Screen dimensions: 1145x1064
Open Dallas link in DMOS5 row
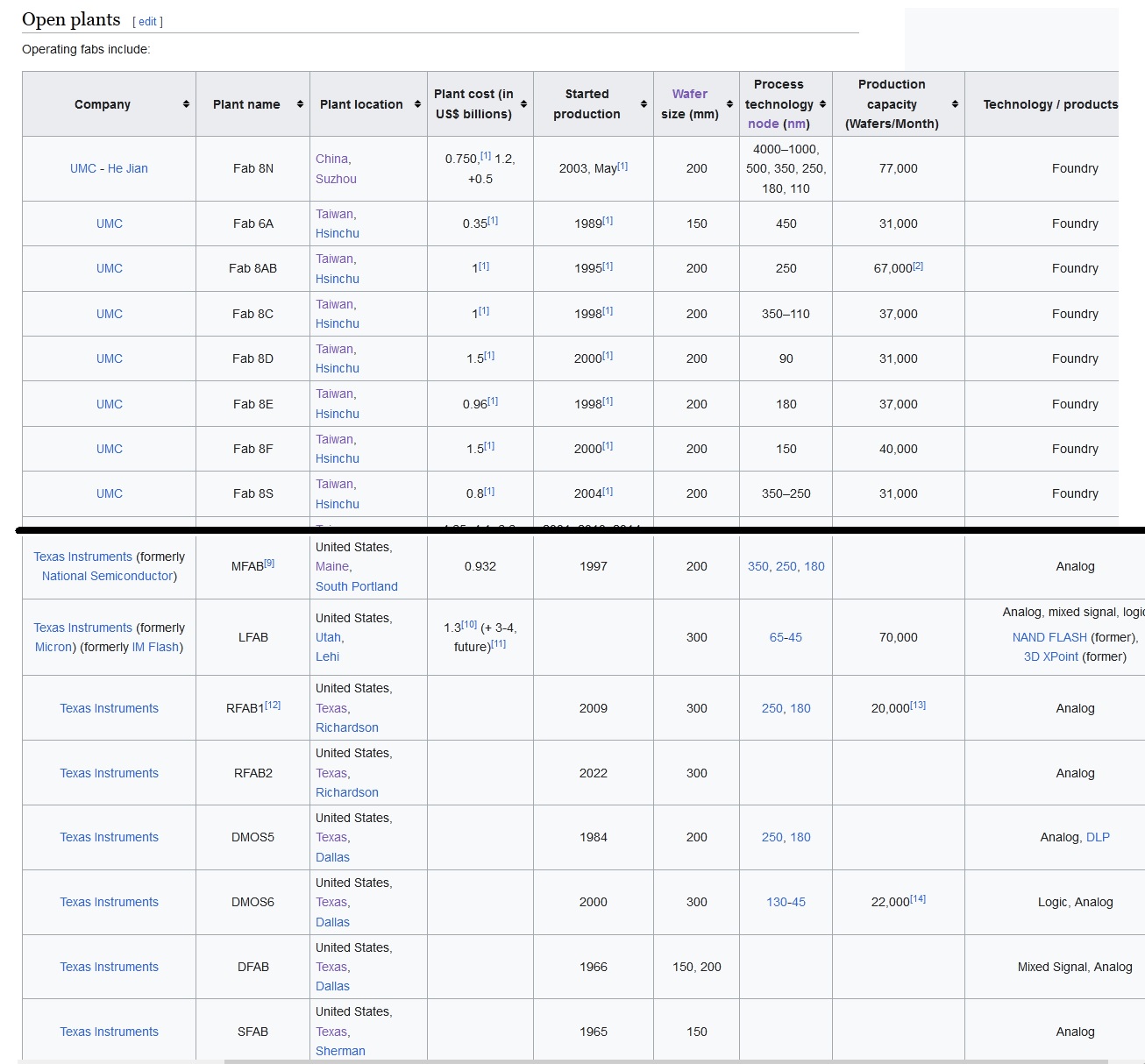(x=332, y=857)
